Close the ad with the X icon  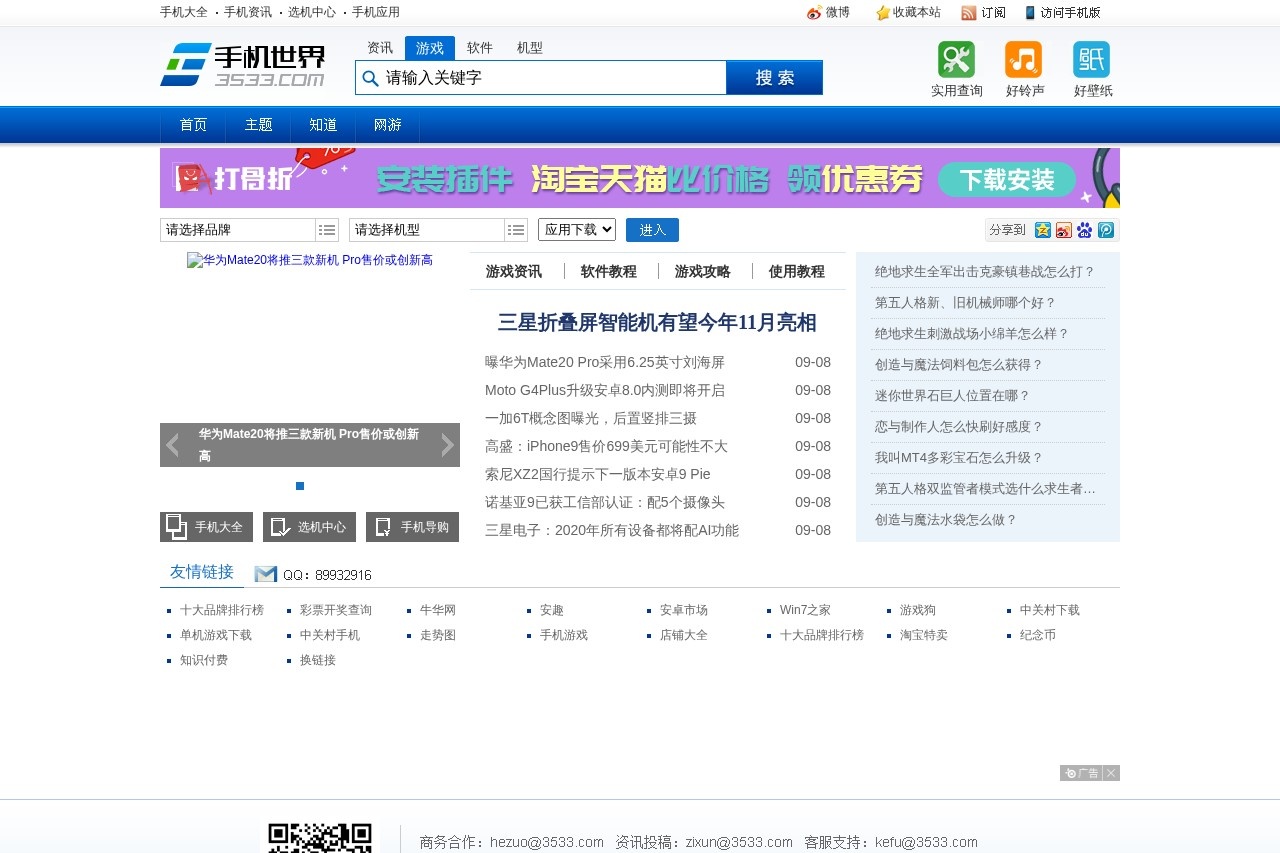pyautogui.click(x=1111, y=773)
